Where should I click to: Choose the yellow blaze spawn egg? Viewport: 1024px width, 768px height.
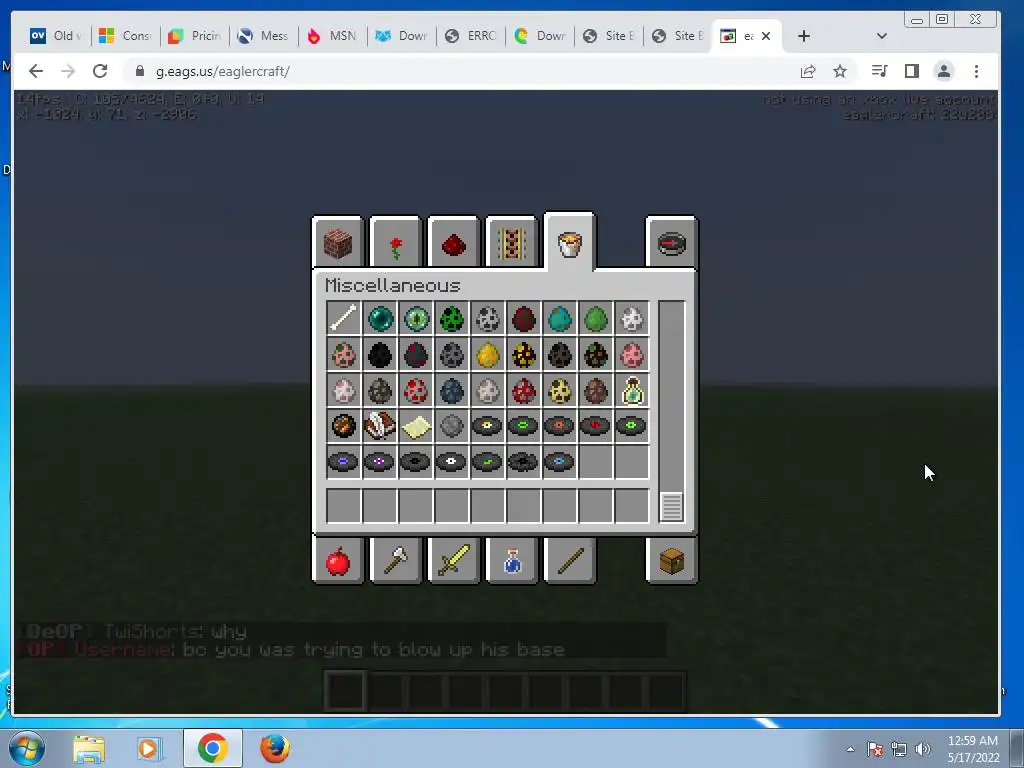click(487, 355)
